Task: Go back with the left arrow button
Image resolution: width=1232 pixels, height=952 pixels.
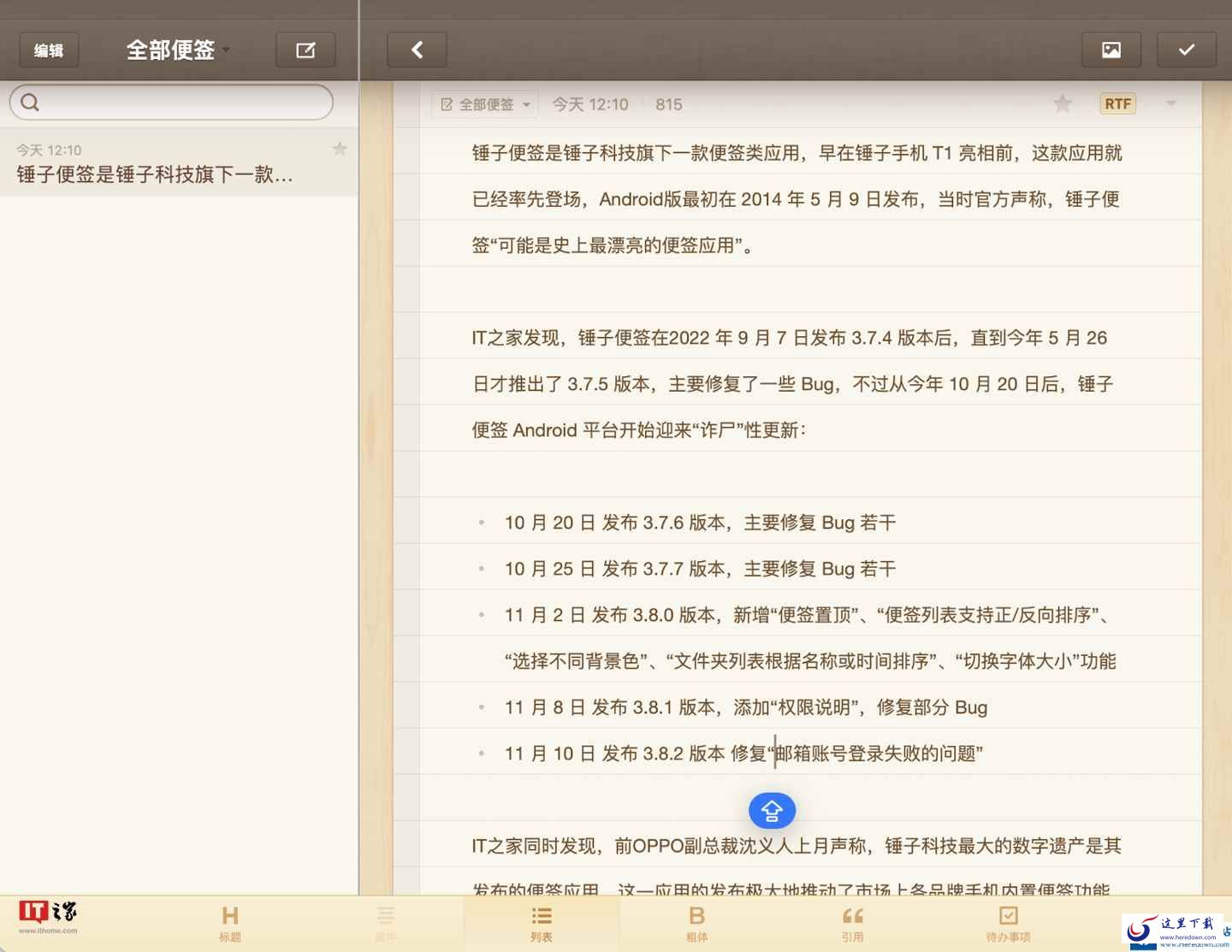Action: tap(417, 50)
